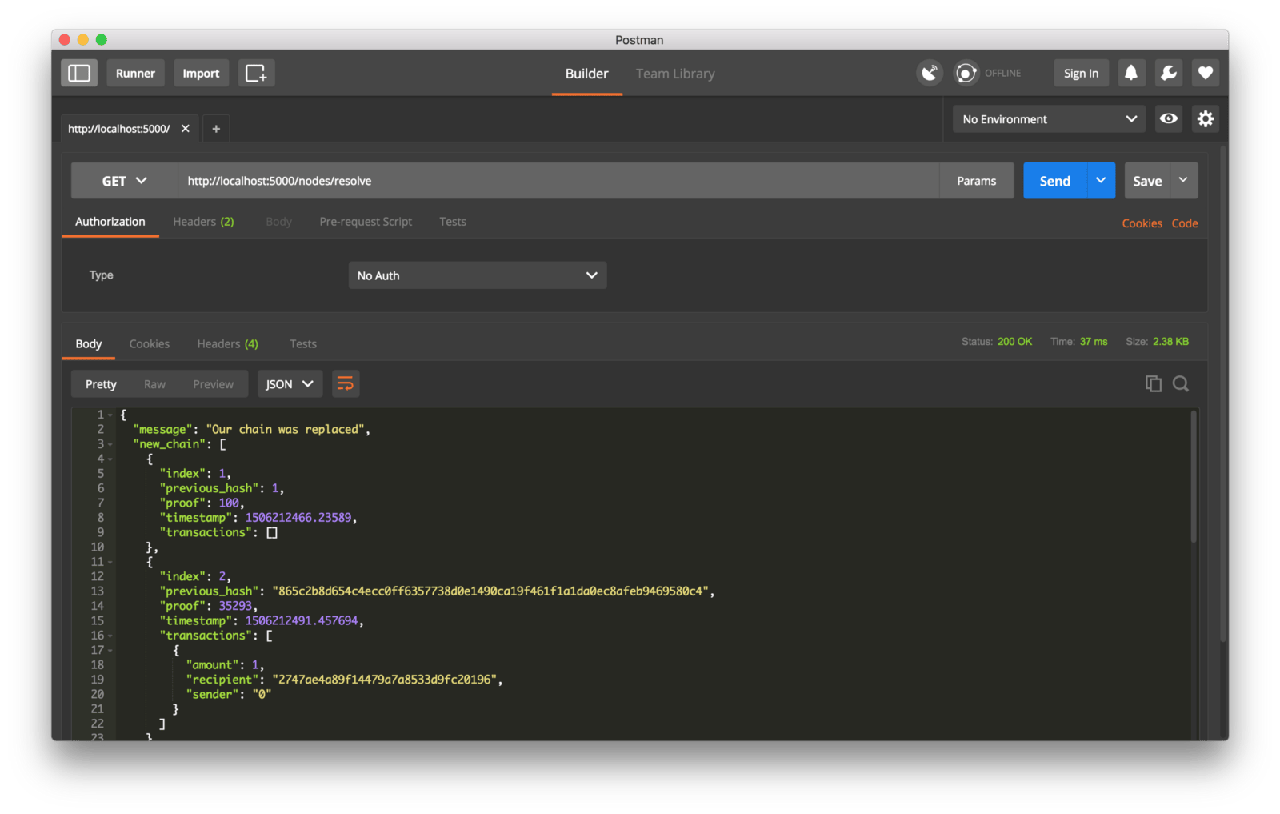
Task: Click the heart icon in header
Action: point(1205,73)
